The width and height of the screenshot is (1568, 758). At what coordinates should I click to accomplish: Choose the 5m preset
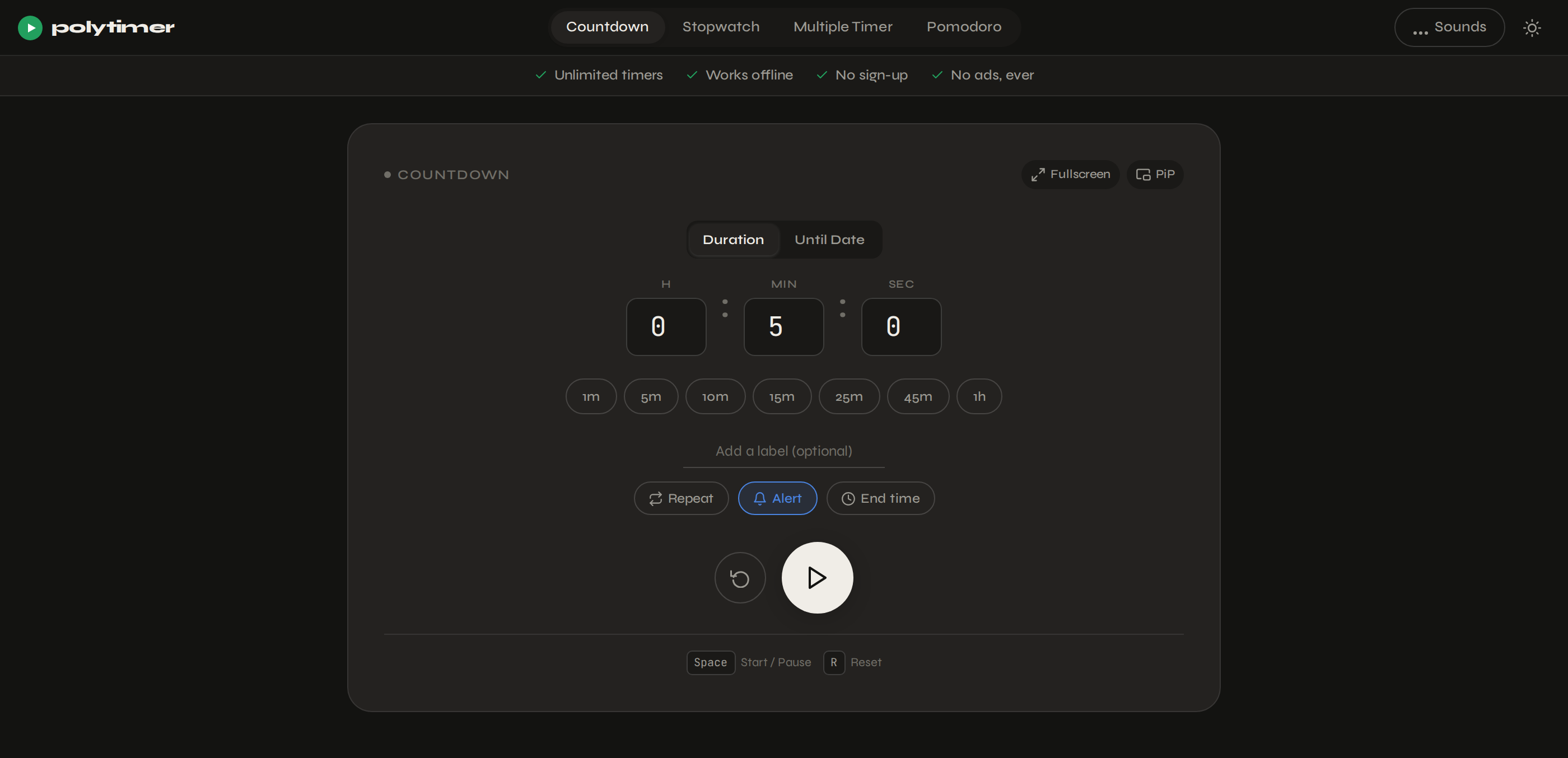(651, 397)
